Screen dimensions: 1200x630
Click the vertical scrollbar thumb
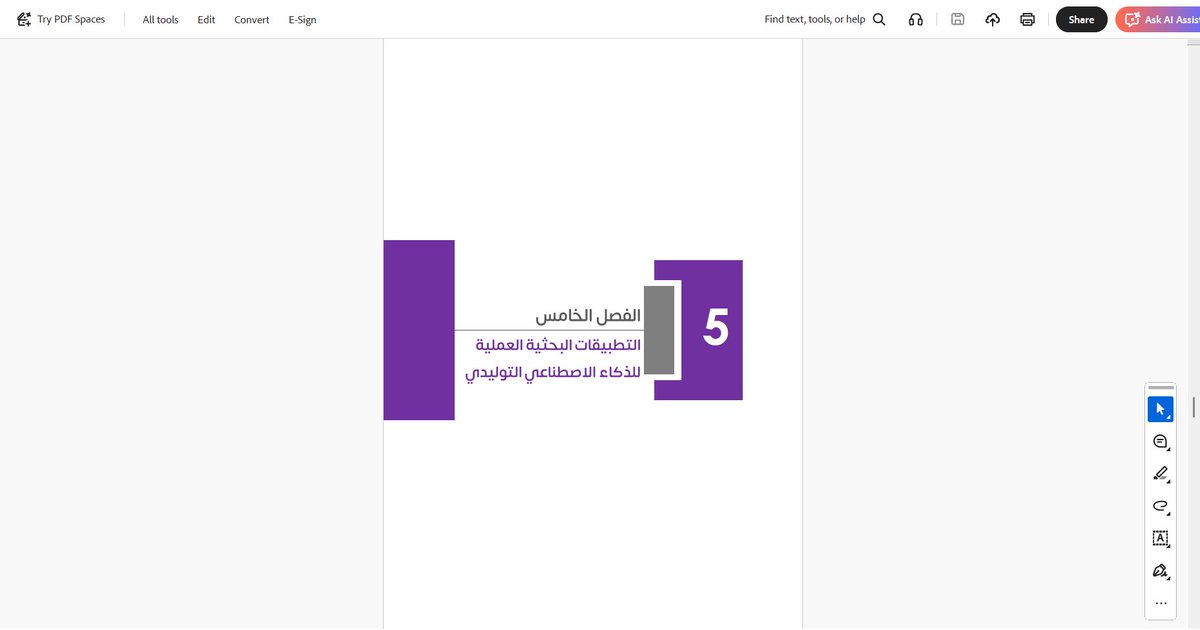1194,407
